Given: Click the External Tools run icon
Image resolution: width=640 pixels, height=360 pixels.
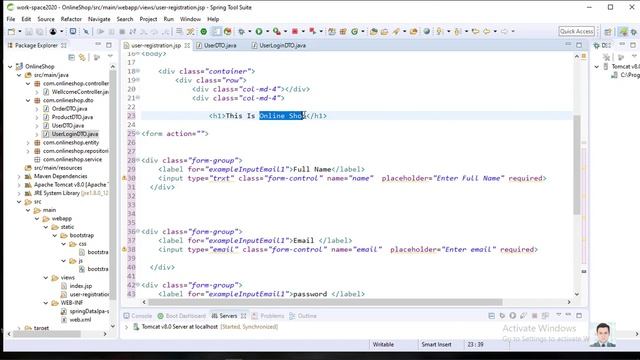Looking at the screenshot, I should pyautogui.click(x=277, y=31).
